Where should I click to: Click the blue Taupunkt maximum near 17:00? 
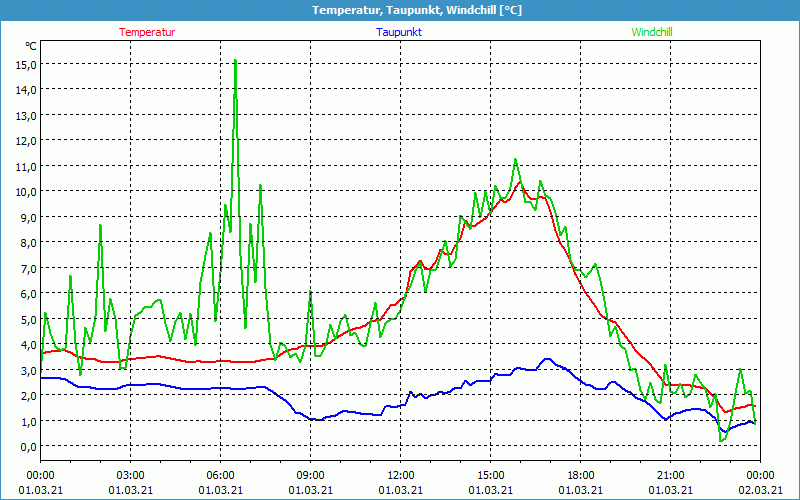pyautogui.click(x=547, y=359)
